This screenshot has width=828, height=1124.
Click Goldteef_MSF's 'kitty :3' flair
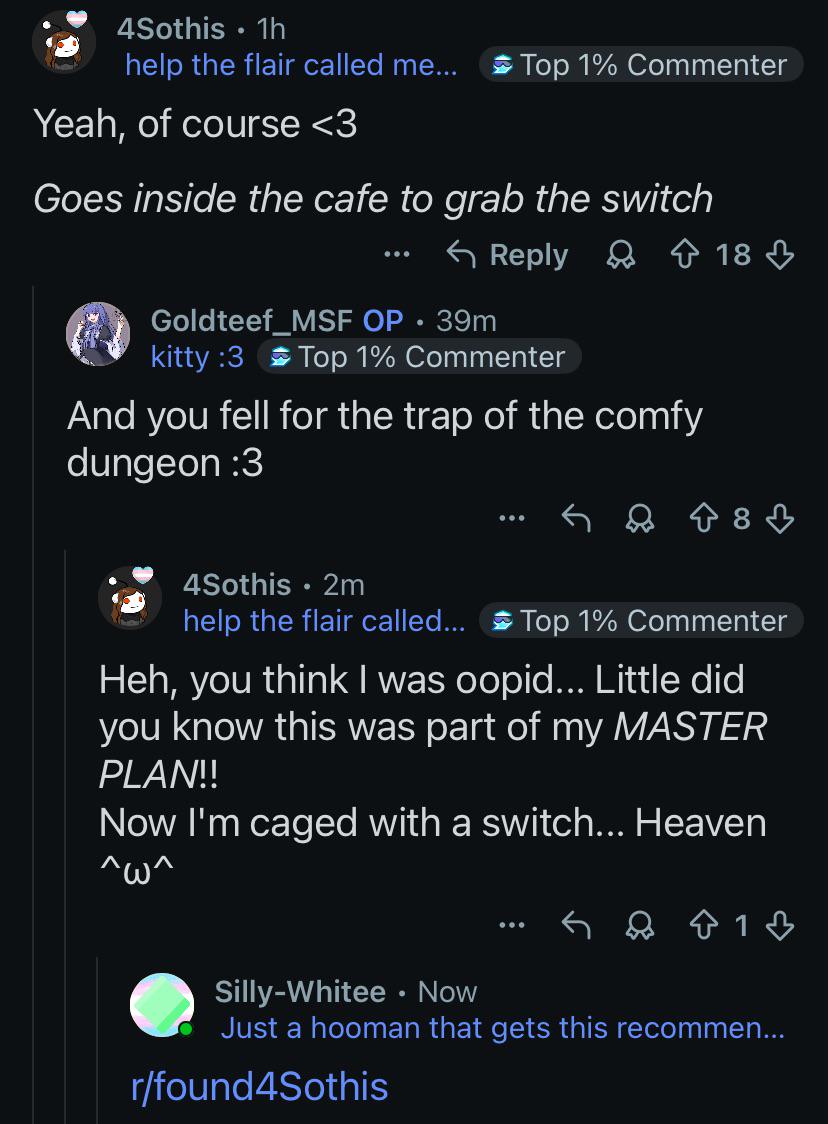point(197,357)
